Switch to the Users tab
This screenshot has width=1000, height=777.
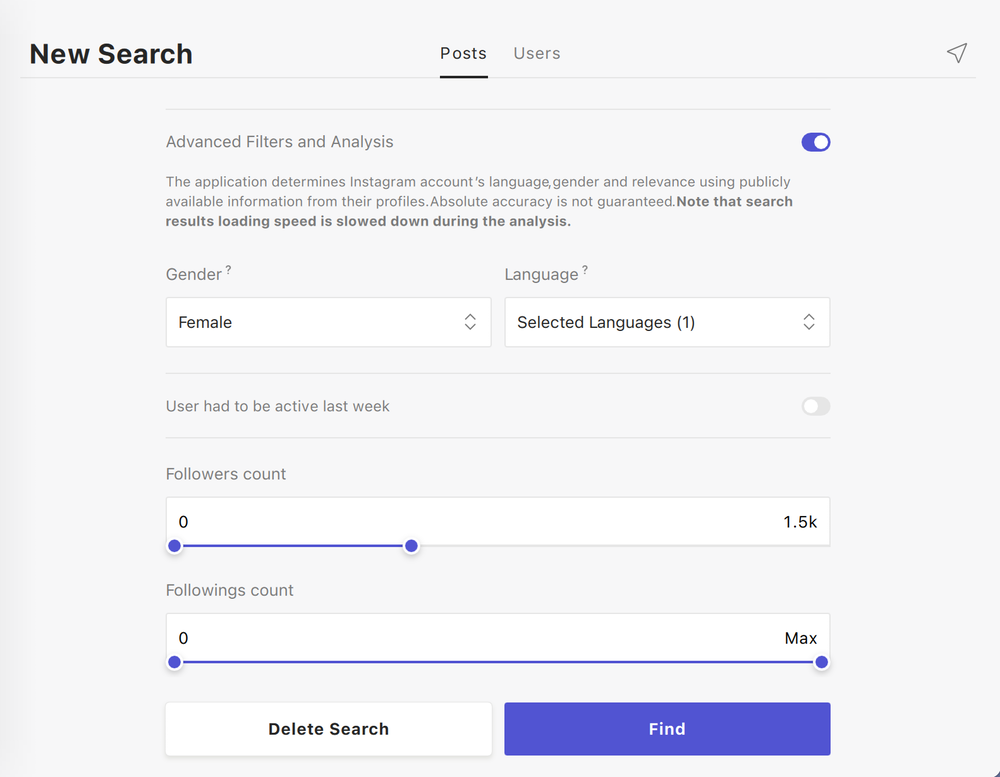tap(537, 53)
